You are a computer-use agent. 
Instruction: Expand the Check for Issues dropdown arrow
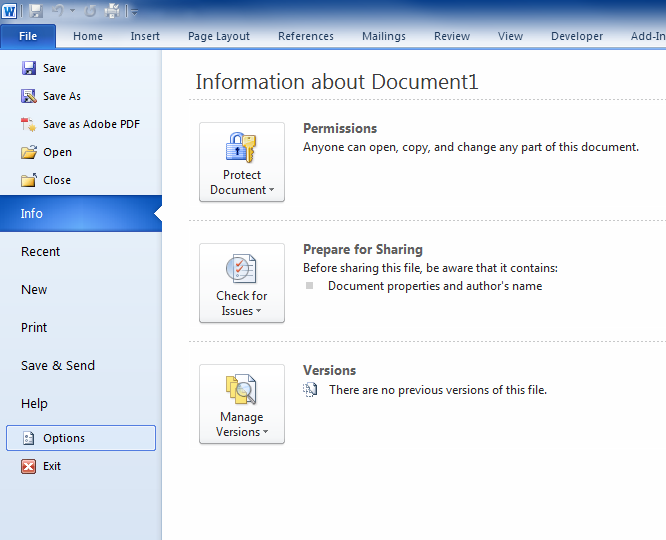pyautogui.click(x=259, y=311)
